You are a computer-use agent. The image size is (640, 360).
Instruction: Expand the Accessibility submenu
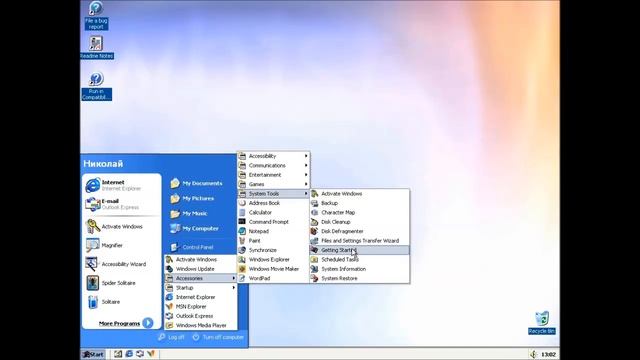coord(273,156)
